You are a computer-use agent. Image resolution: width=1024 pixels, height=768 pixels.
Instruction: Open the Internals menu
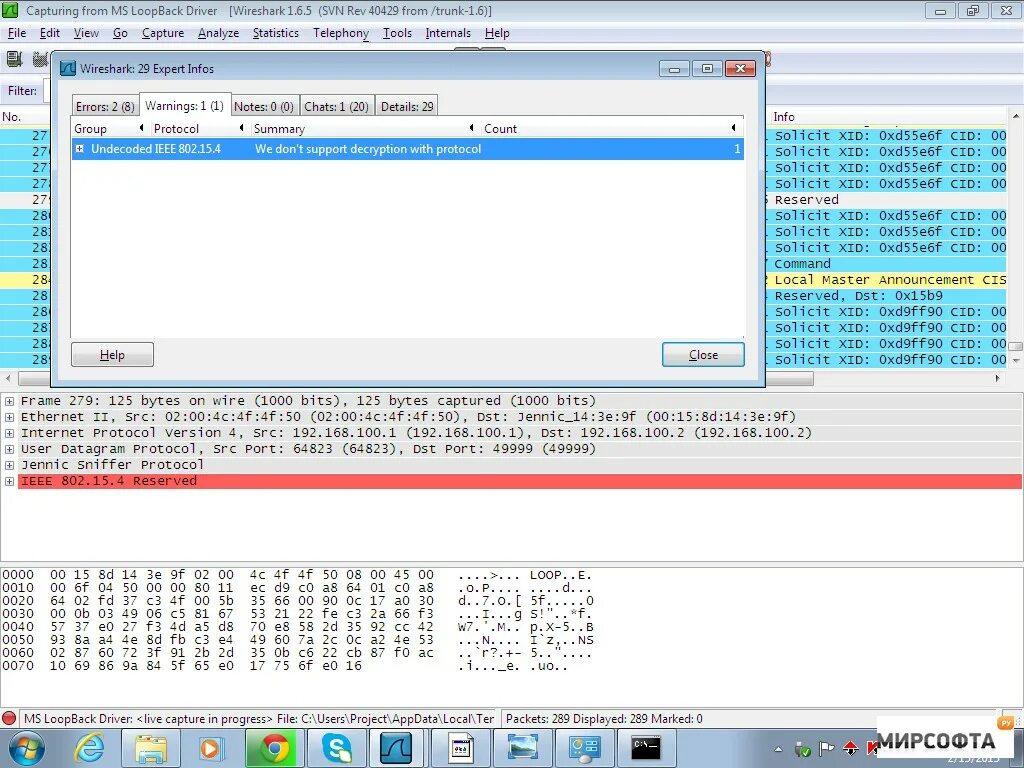(x=448, y=33)
